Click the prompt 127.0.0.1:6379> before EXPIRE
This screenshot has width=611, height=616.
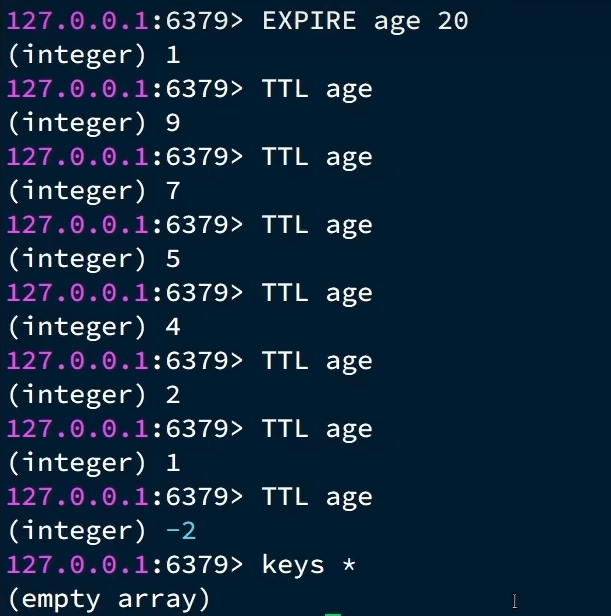tap(125, 21)
